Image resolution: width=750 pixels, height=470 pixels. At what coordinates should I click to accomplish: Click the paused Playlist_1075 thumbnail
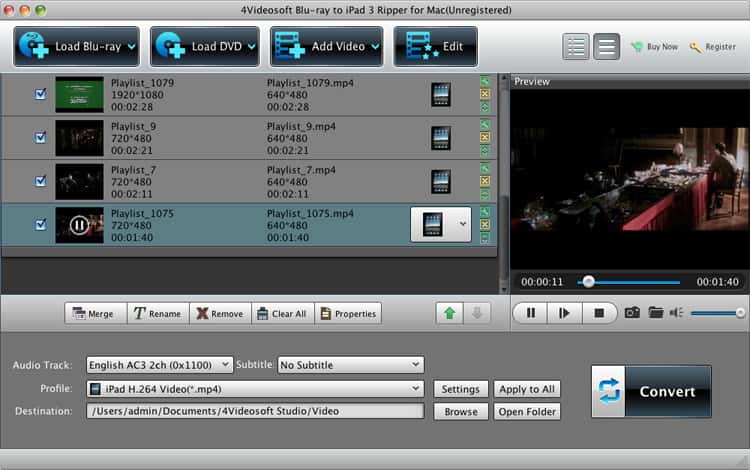click(79, 225)
